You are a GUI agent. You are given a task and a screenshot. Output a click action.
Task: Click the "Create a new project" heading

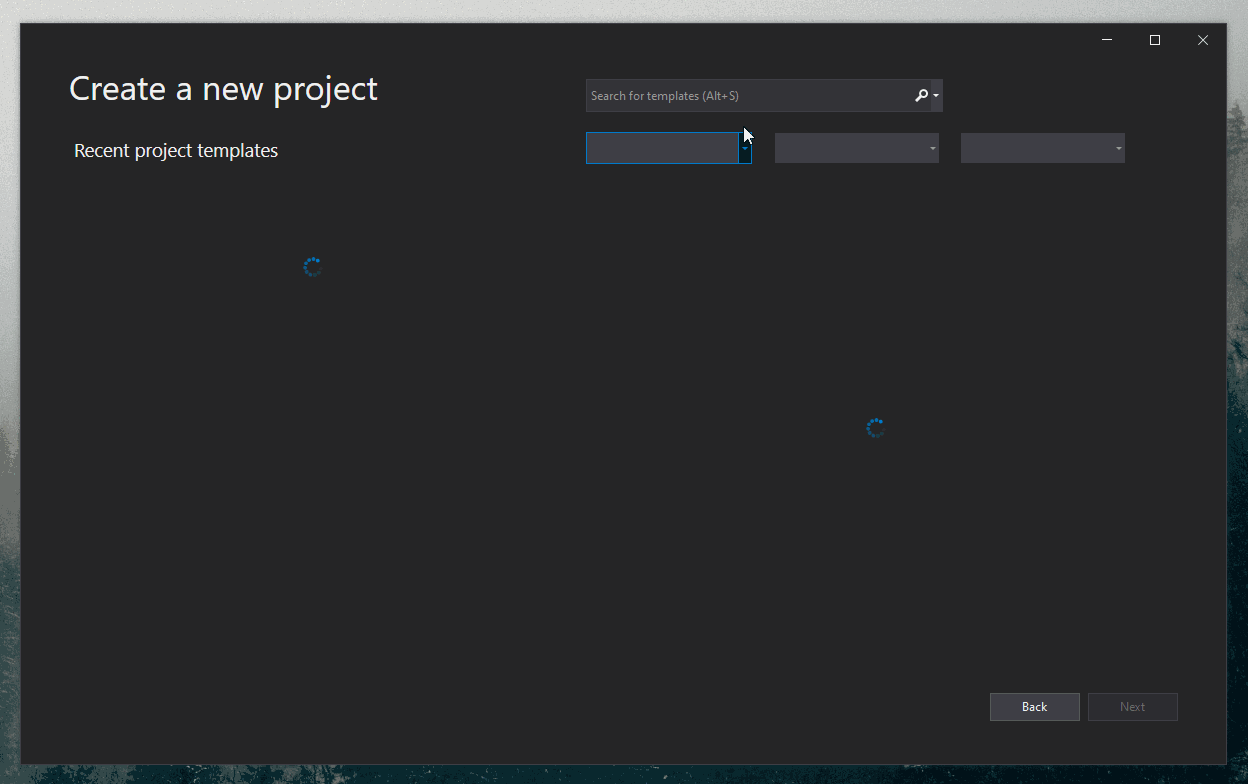pos(223,89)
